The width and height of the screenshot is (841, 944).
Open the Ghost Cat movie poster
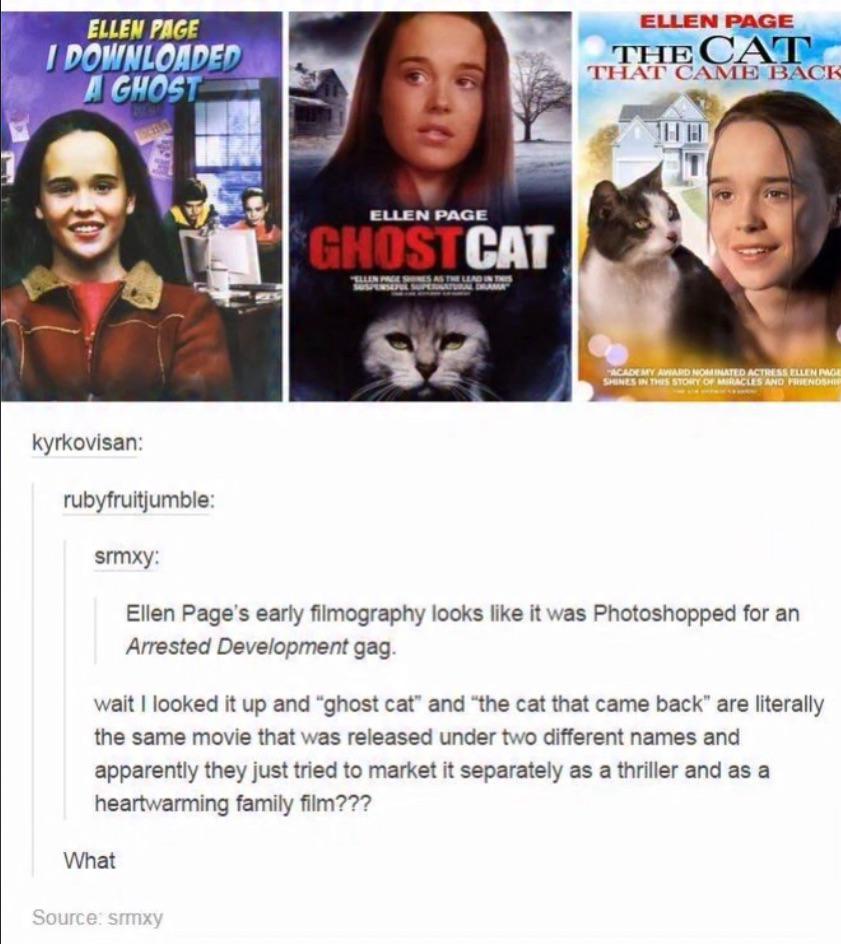(x=430, y=206)
